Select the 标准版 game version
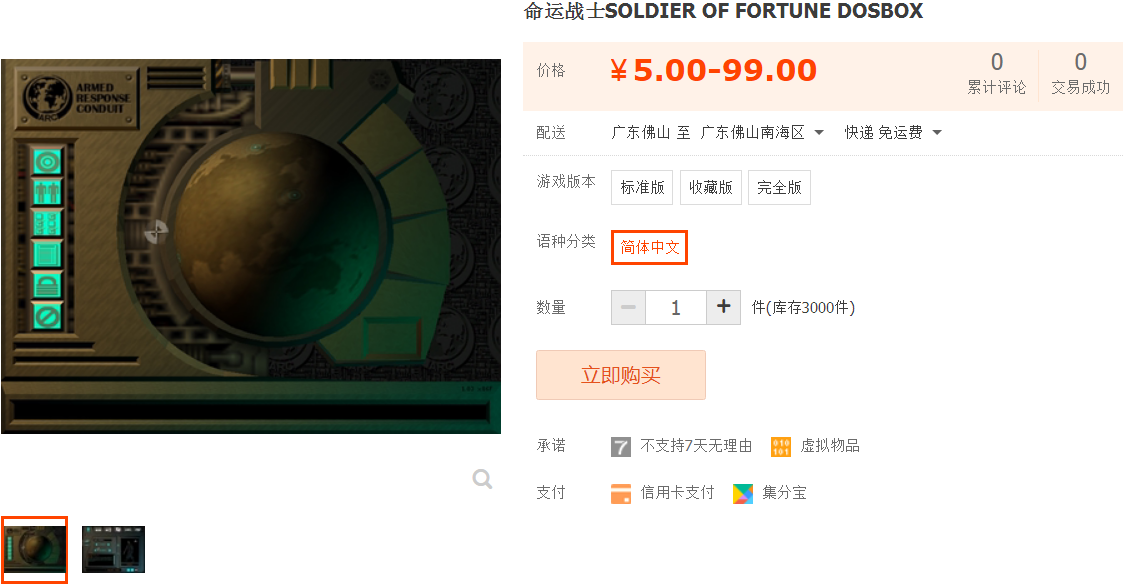 point(642,188)
